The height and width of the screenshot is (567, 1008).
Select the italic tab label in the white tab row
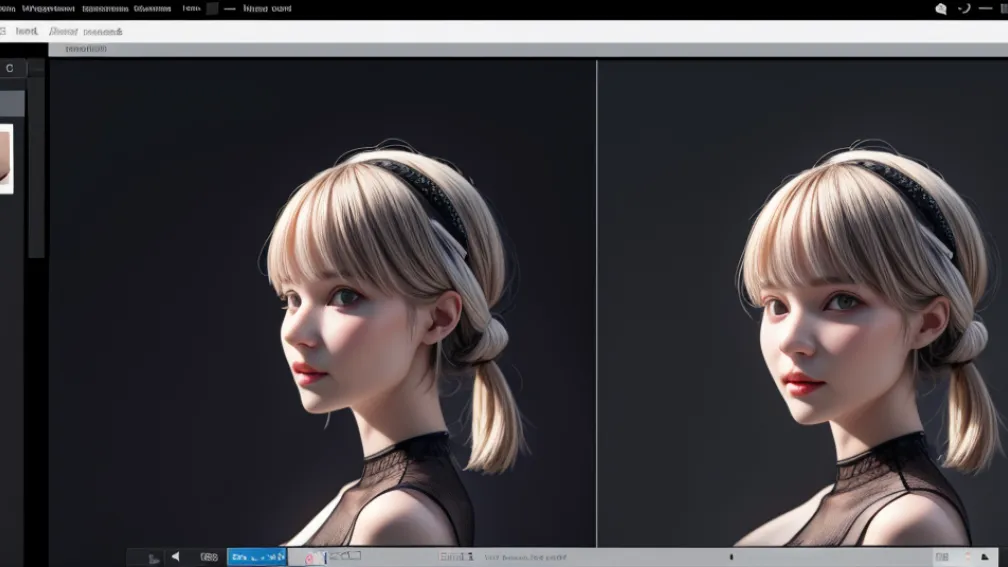63,31
